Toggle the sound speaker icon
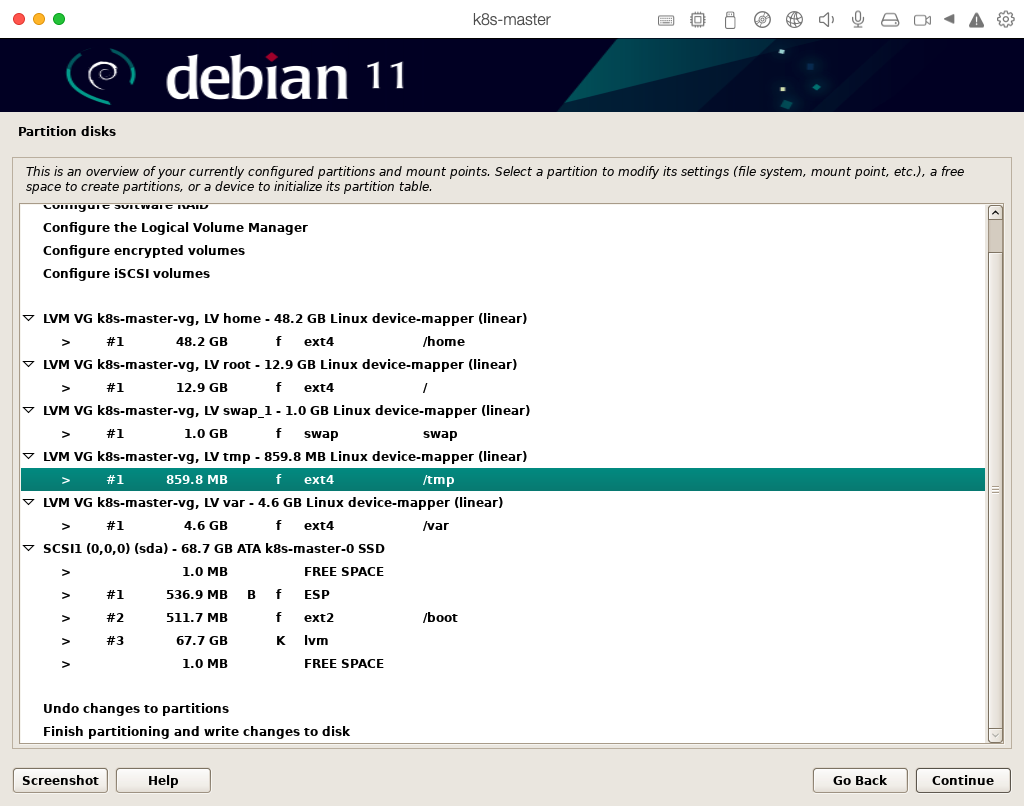This screenshot has width=1024, height=806. (x=826, y=20)
